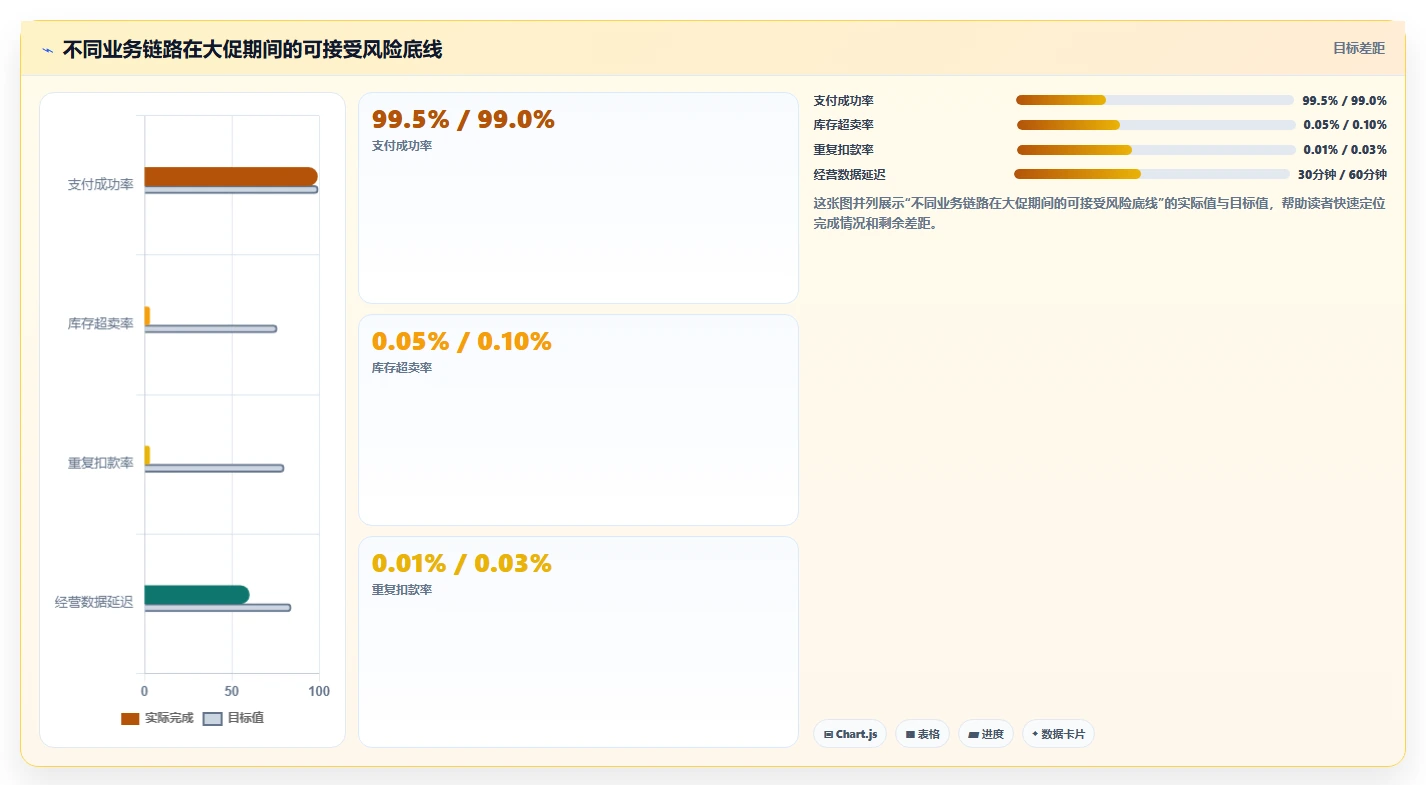Viewport: 1426px width, 785px height.
Task: Click the page title 不同业务链路在大促期间的可接受风险底线
Action: pyautogui.click(x=252, y=49)
